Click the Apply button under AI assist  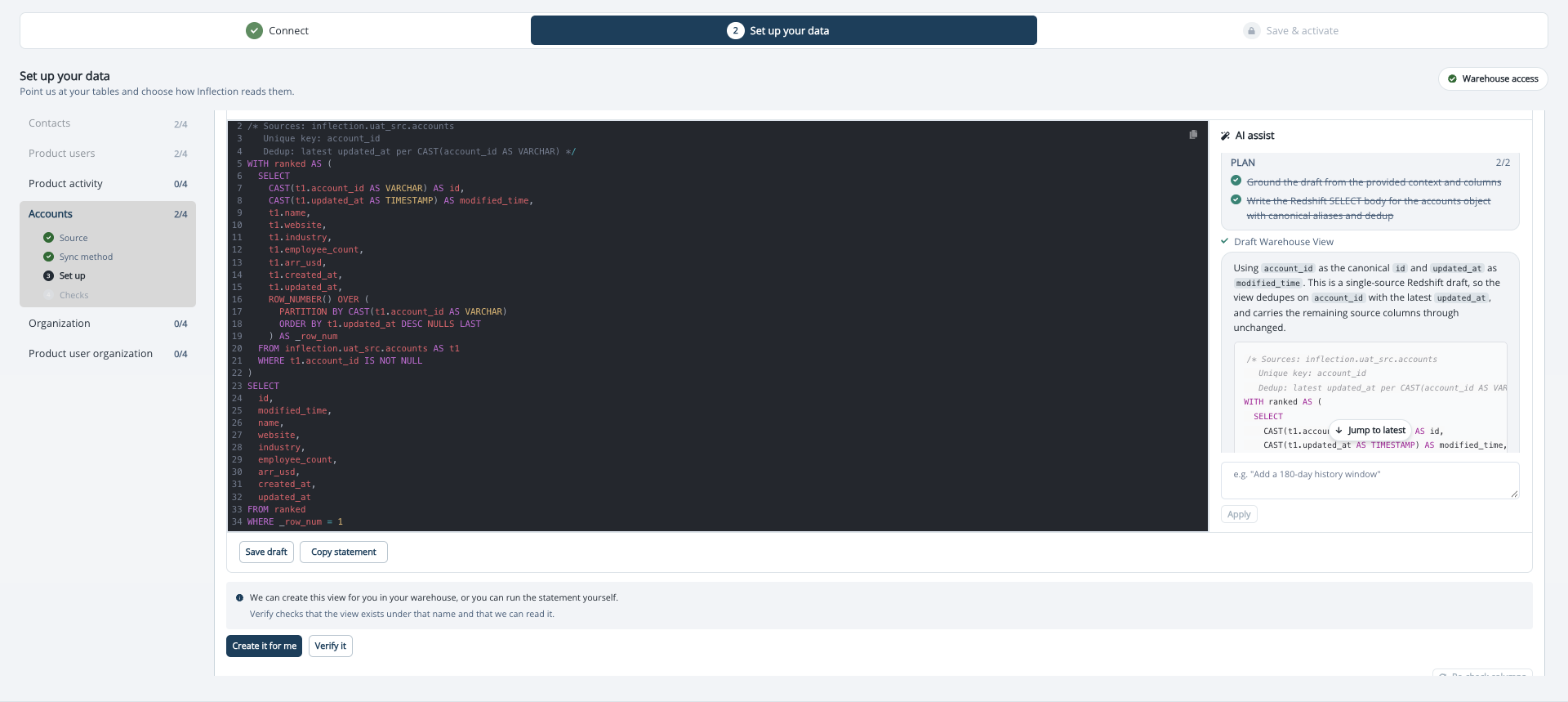click(x=1239, y=514)
